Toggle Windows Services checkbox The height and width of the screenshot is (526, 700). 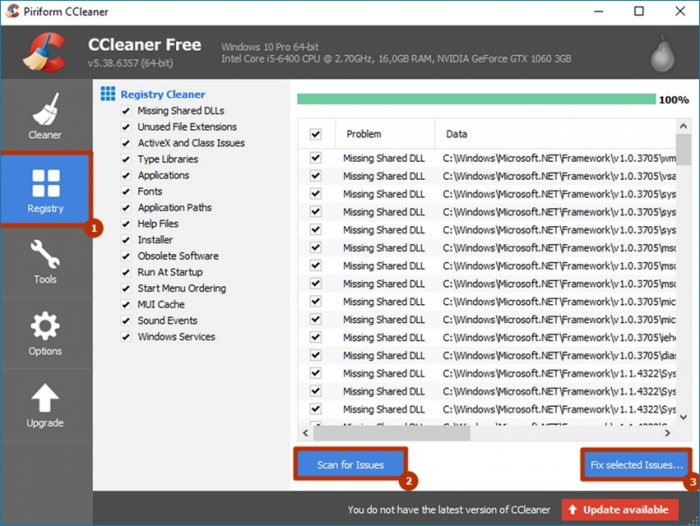pos(126,337)
